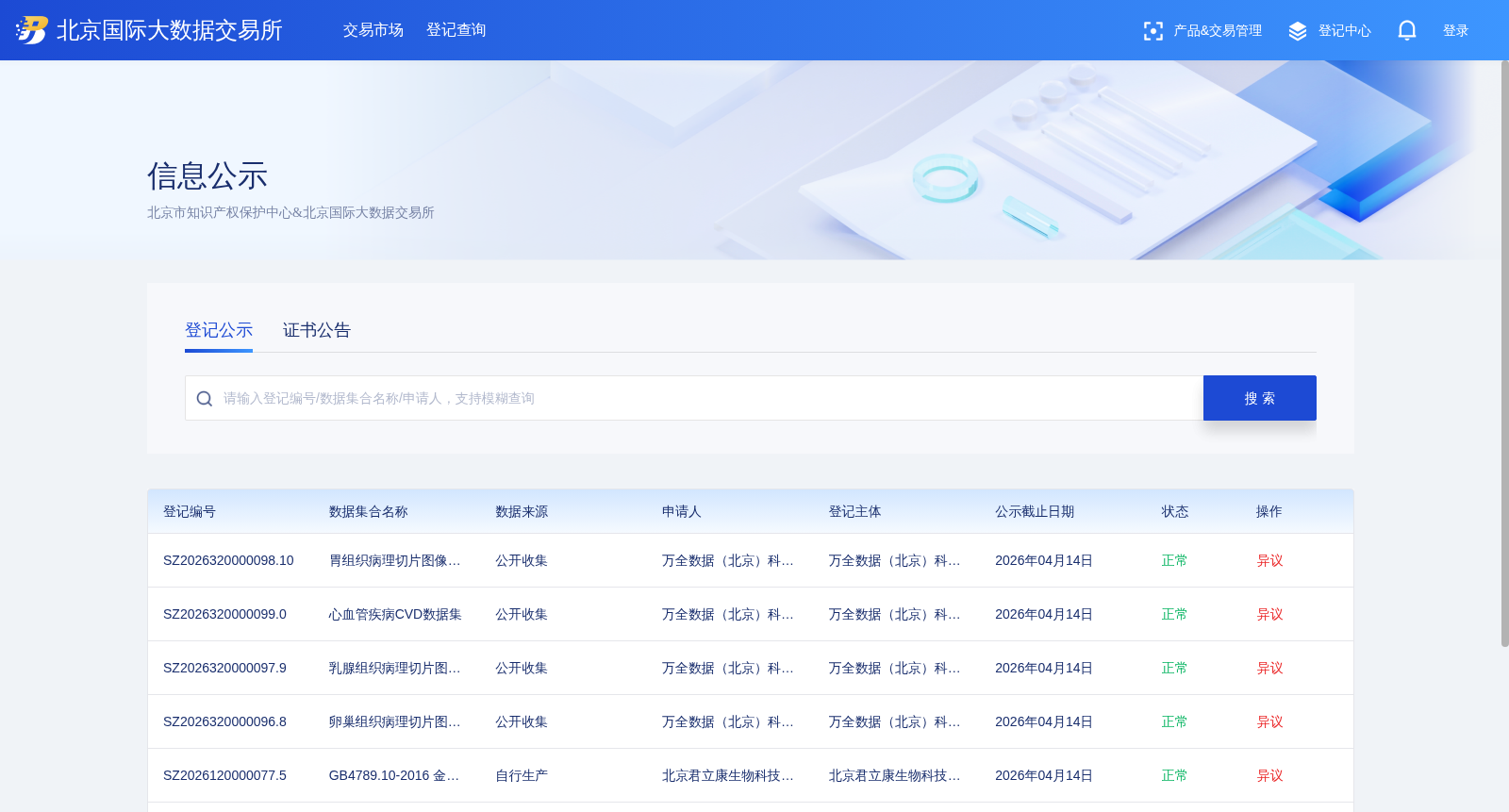Click the 状态 column header
1509x812 pixels.
tap(1175, 511)
